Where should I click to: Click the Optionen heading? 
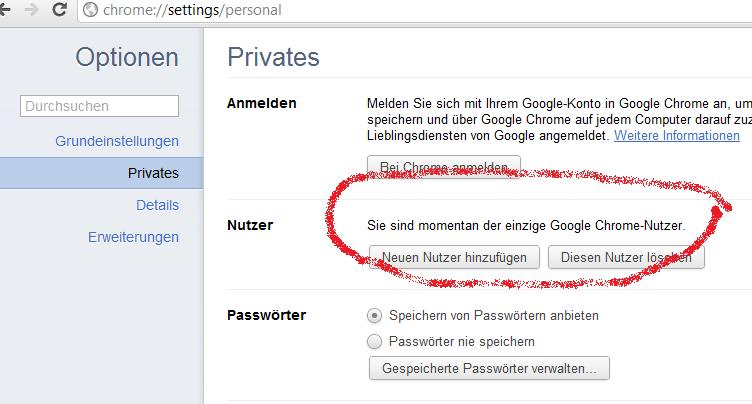[x=127, y=58]
